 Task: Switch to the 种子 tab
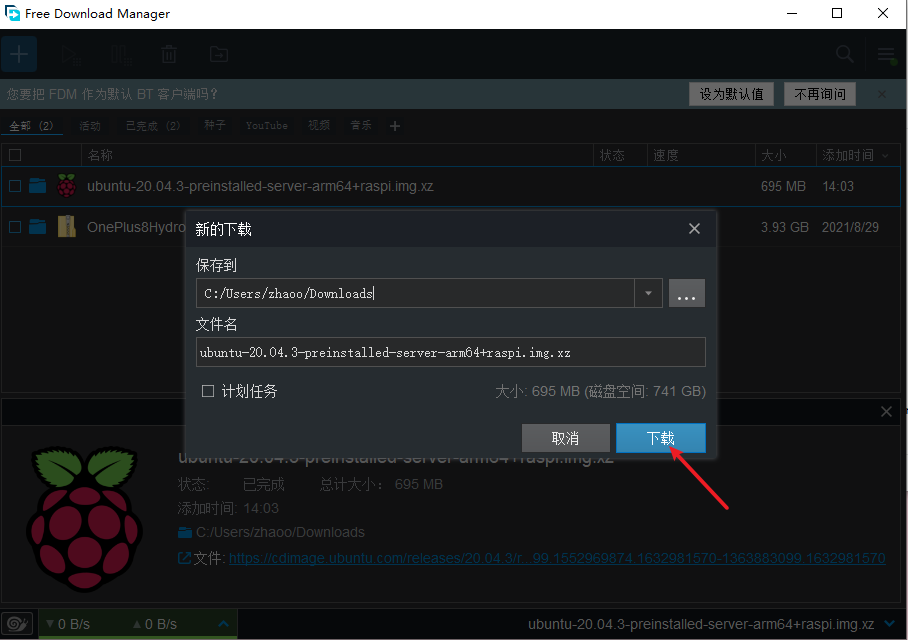pyautogui.click(x=214, y=125)
